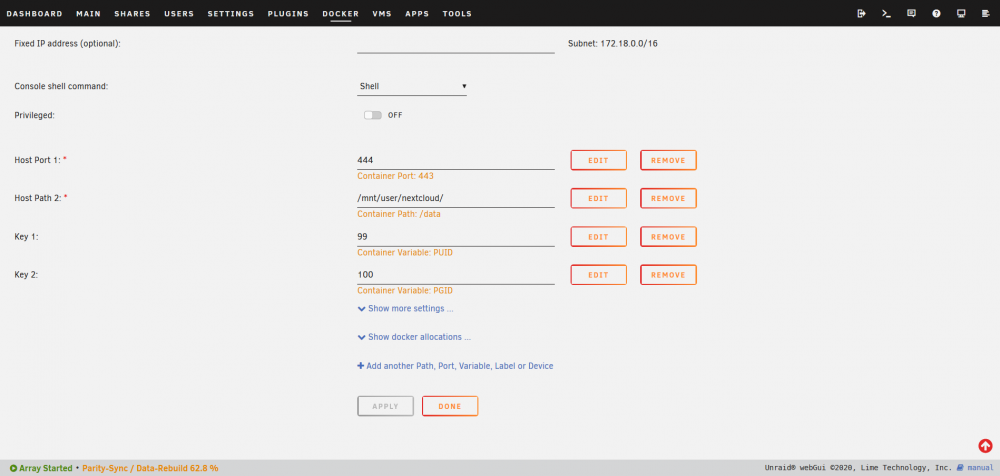Open the terminal icon in top bar
1000x476 pixels.
click(886, 13)
